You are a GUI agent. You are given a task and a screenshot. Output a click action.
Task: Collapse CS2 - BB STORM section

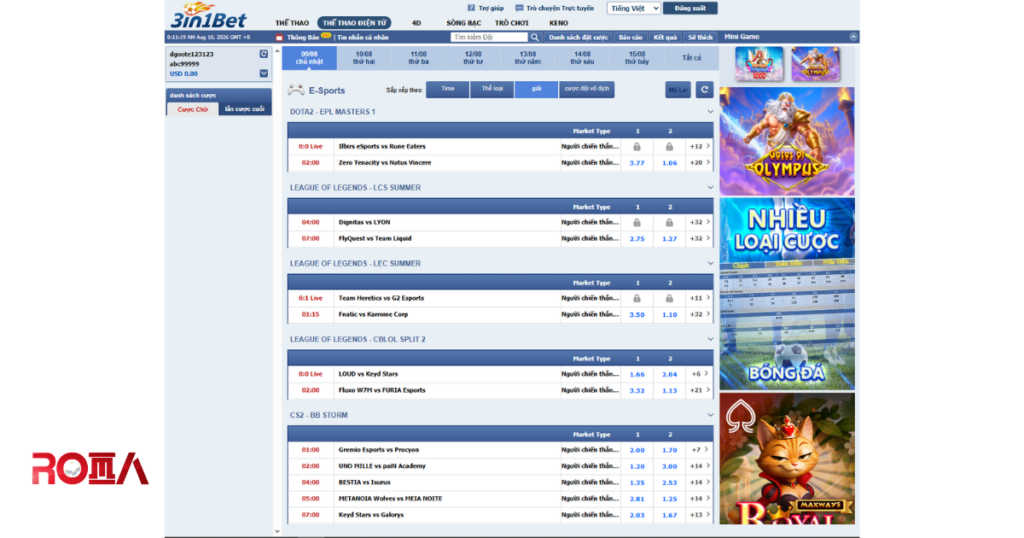(710, 415)
